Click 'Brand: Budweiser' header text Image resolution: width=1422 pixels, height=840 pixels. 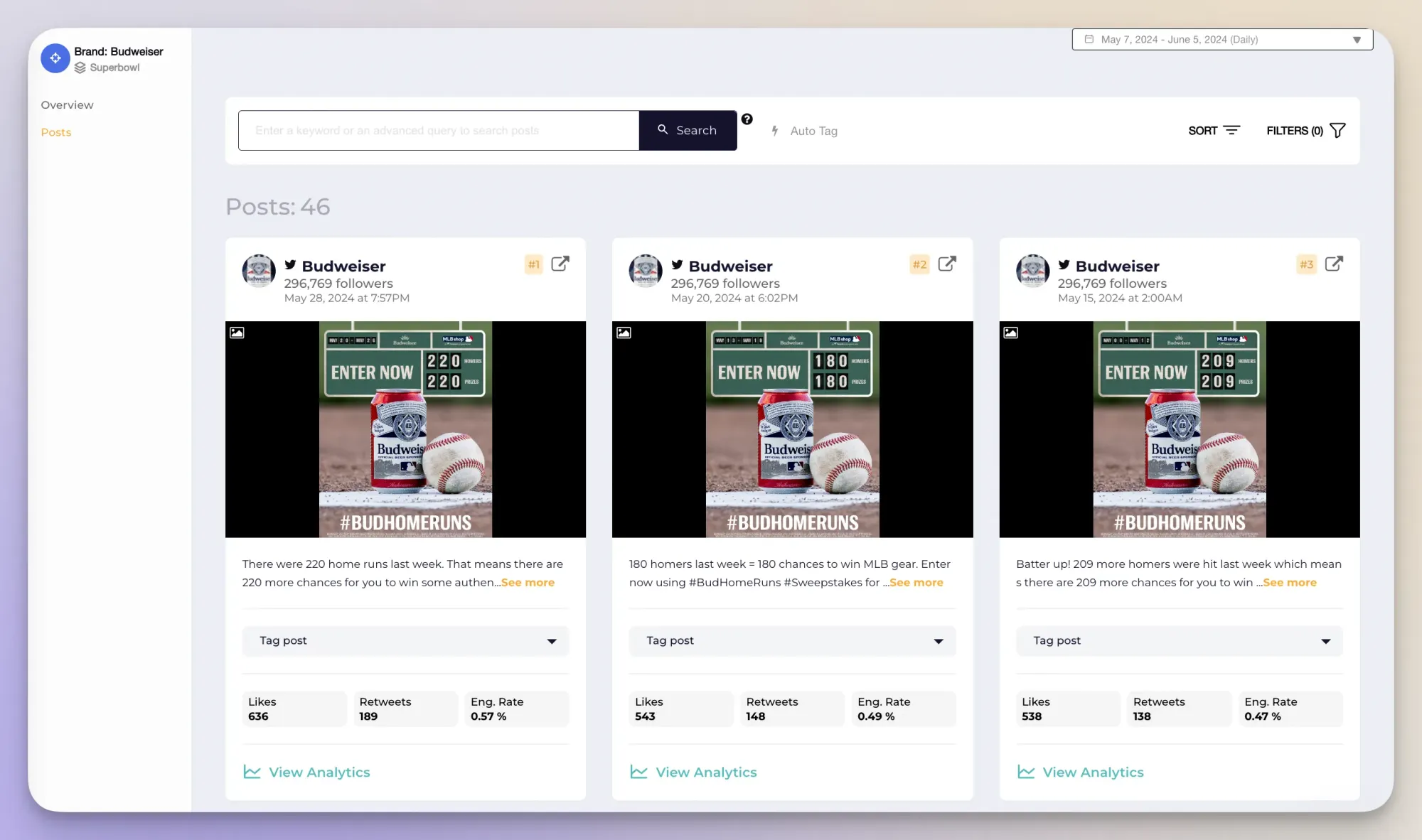[x=118, y=51]
